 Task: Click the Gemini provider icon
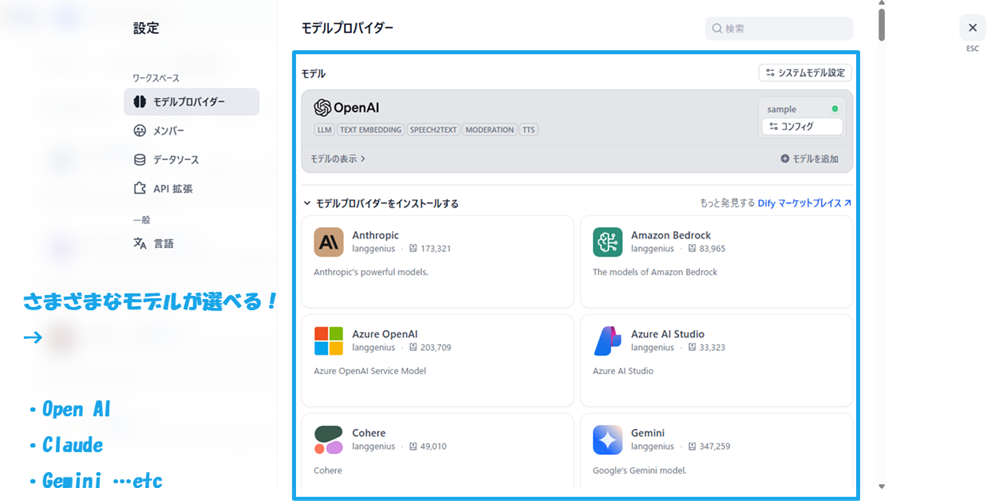point(607,440)
